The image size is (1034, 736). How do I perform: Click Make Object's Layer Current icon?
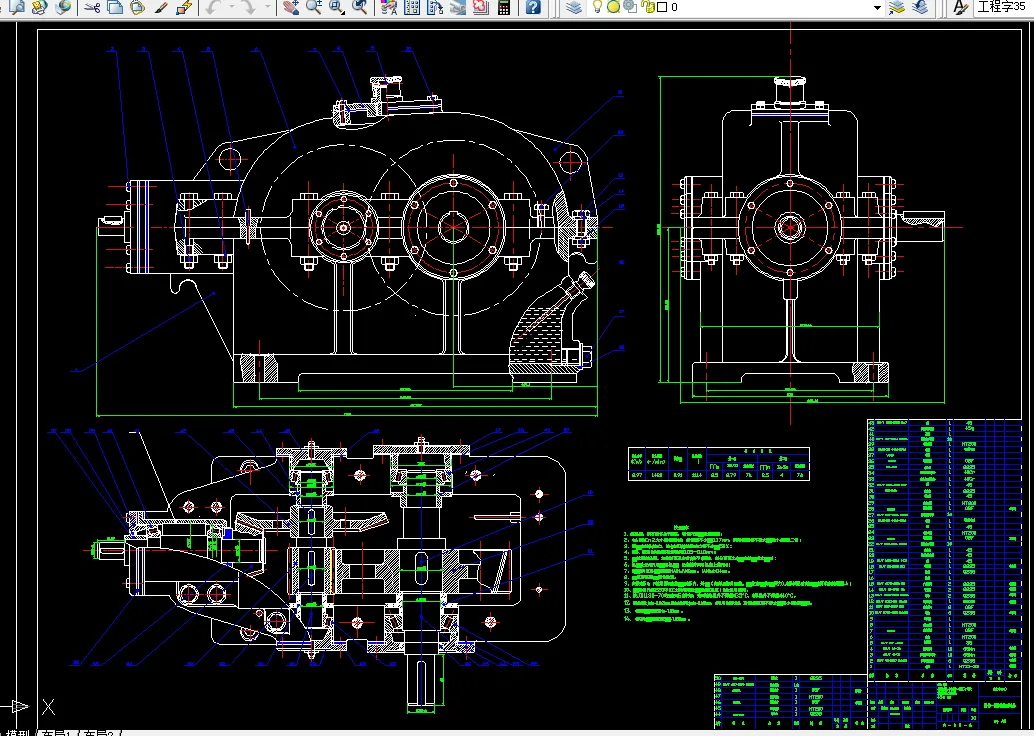click(x=897, y=7)
